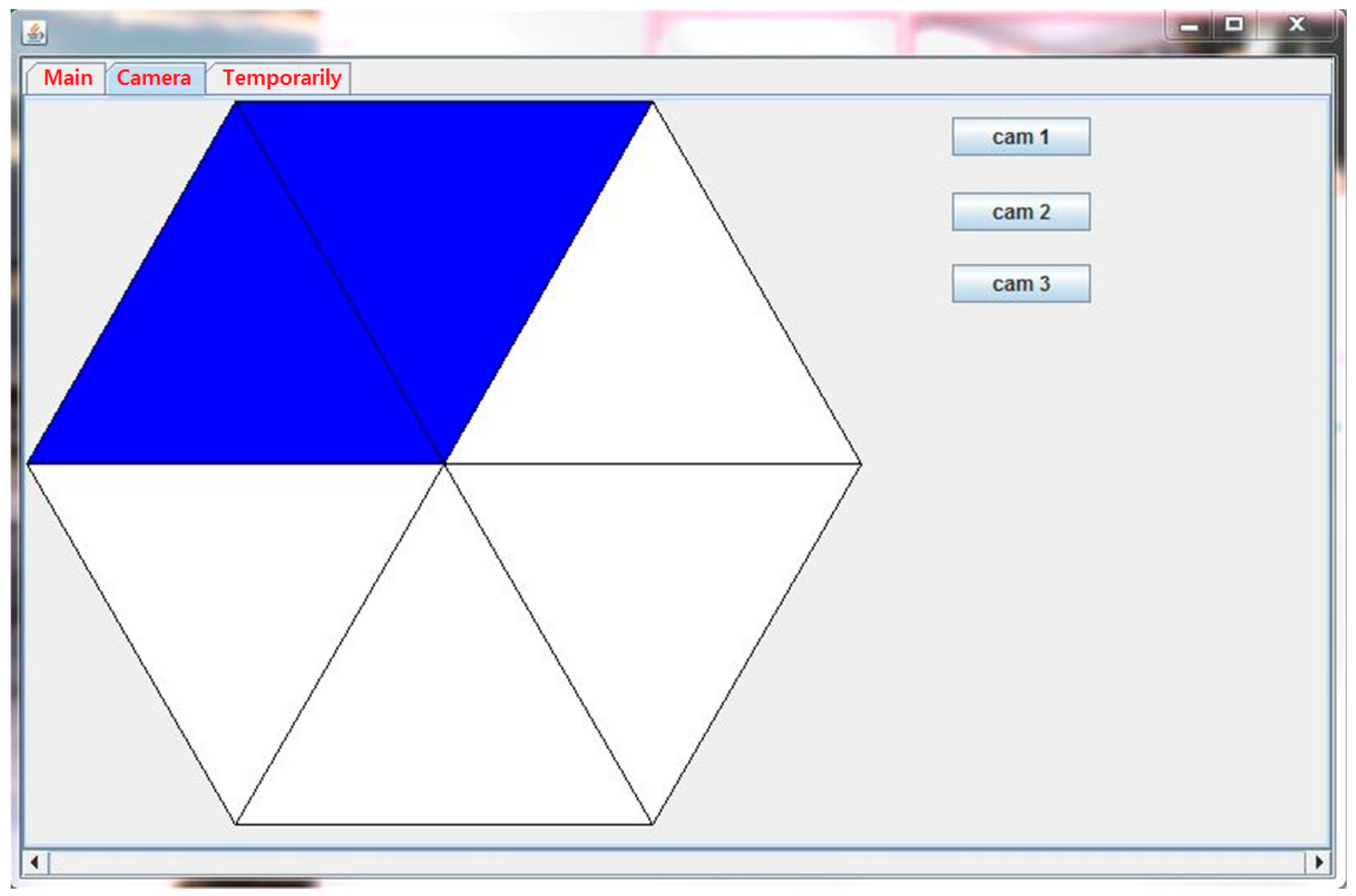Click the scrollbar right arrow
The width and height of the screenshot is (1356, 896).
coord(1318,862)
